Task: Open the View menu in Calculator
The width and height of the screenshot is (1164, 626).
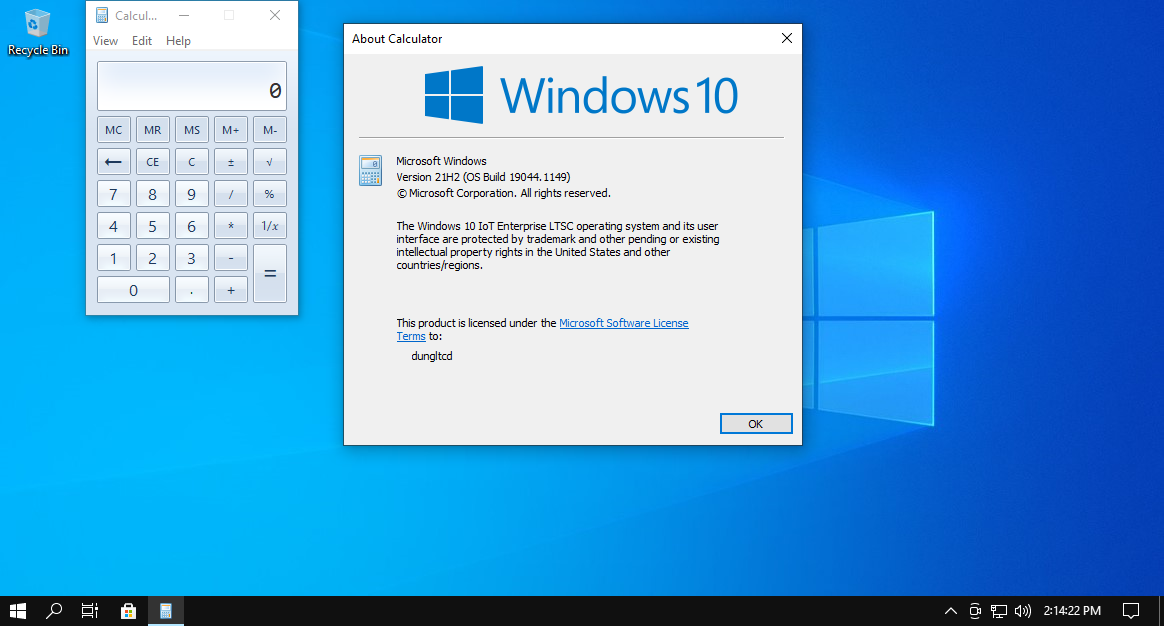Action: click(x=105, y=41)
